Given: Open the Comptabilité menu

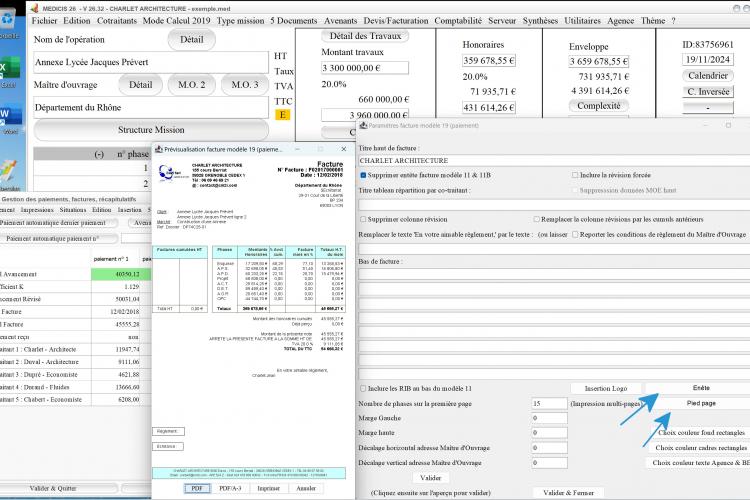Looking at the screenshot, I should [x=458, y=21].
